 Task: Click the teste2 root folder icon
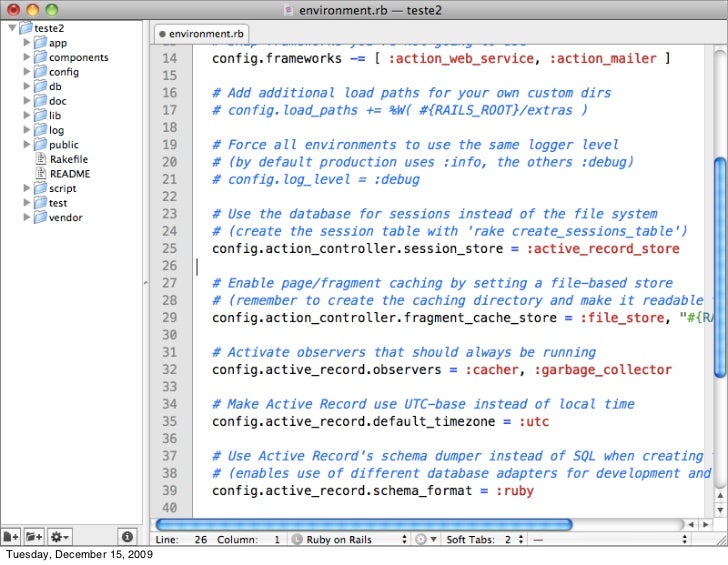coord(26,28)
